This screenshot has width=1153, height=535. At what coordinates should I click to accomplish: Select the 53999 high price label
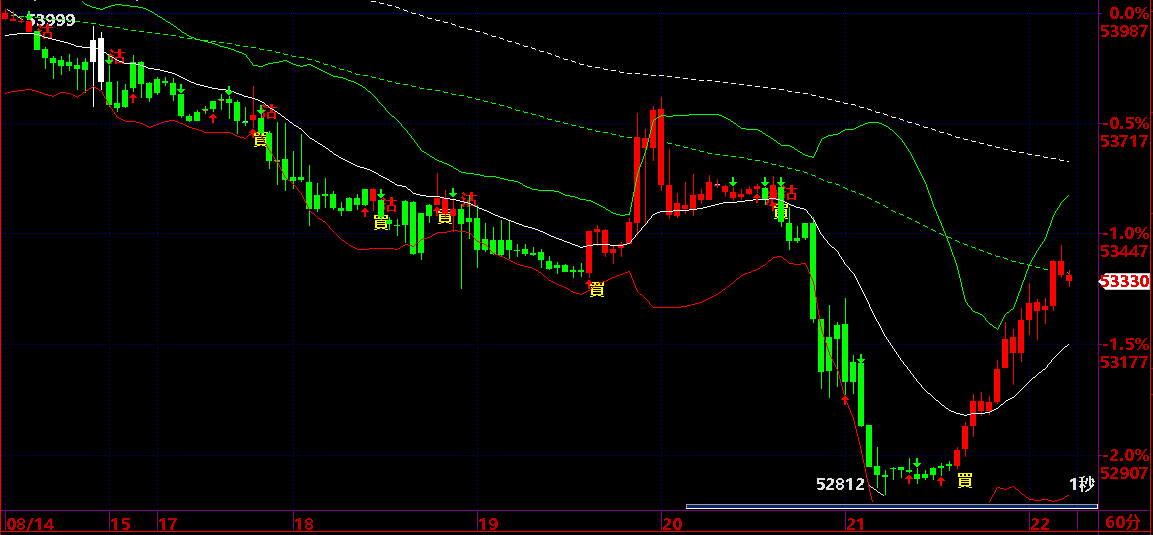point(51,21)
